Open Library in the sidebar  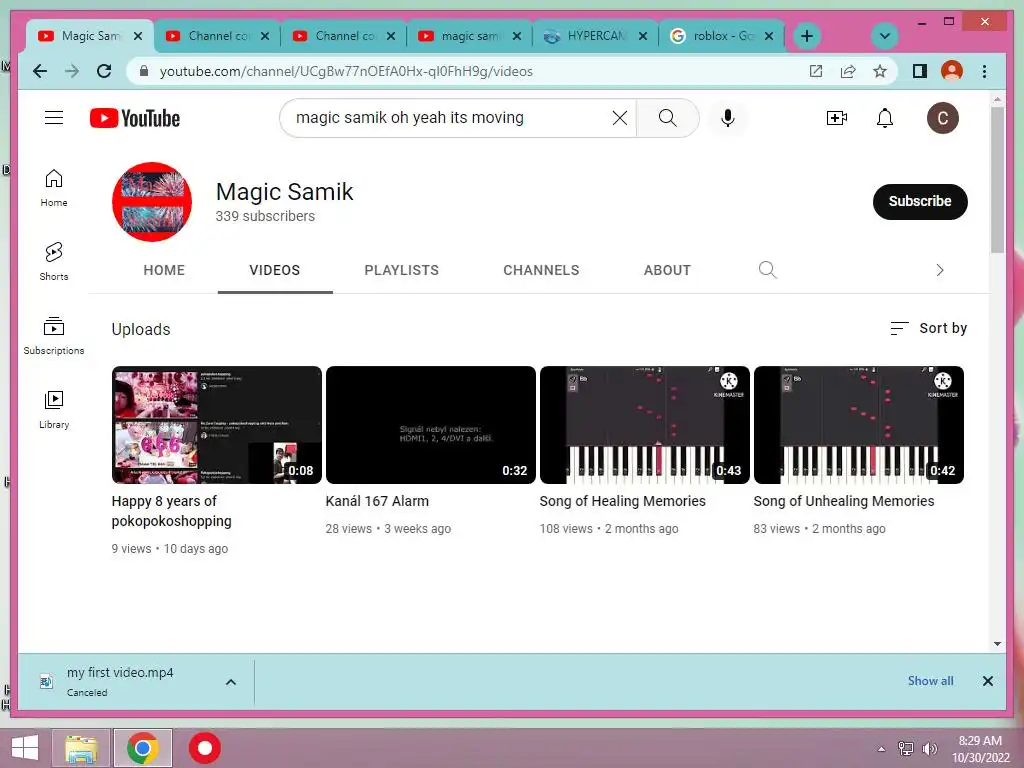pos(54,409)
